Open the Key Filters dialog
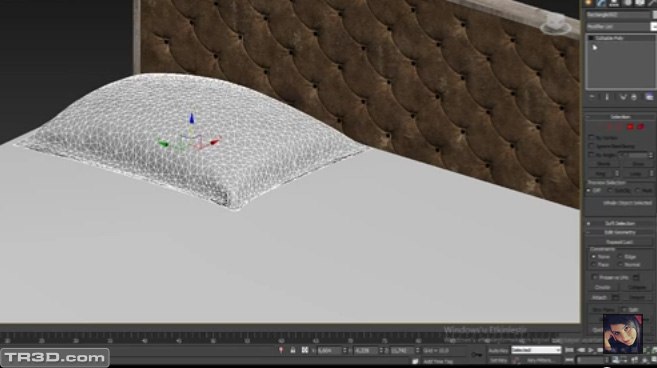Viewport: 657px width, 368px height. click(540, 360)
